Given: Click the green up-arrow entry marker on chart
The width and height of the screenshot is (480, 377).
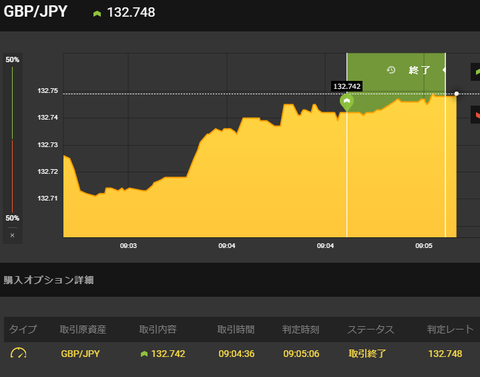Looking at the screenshot, I should click(x=347, y=102).
